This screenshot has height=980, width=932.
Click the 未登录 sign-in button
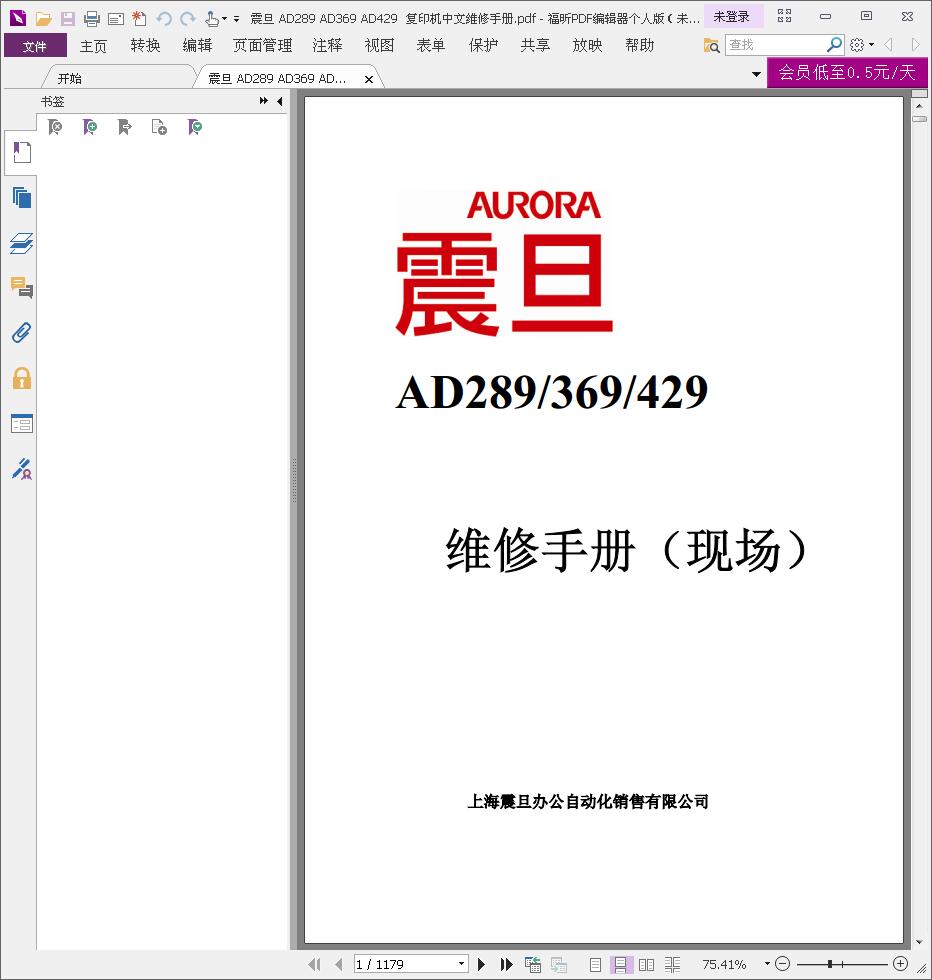click(x=732, y=17)
